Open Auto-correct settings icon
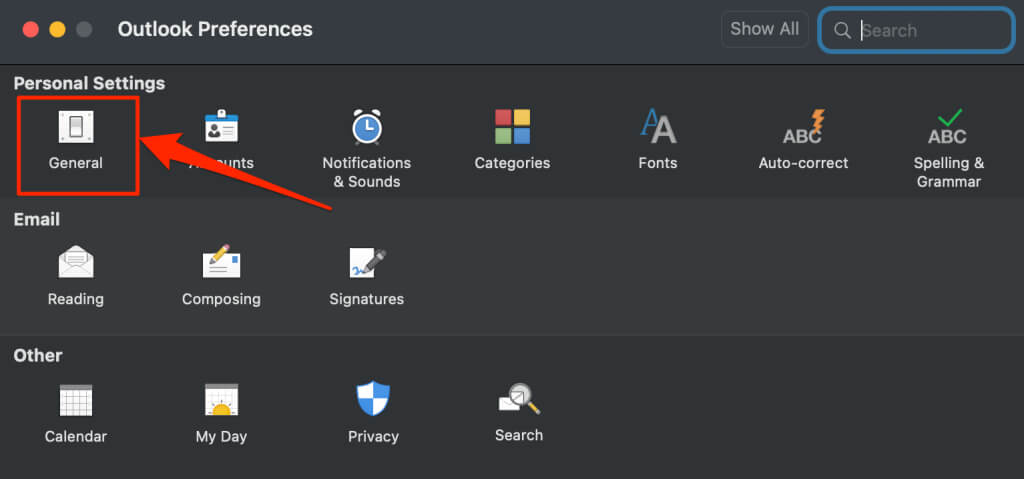Screen dimensions: 1024x479 [x=802, y=128]
